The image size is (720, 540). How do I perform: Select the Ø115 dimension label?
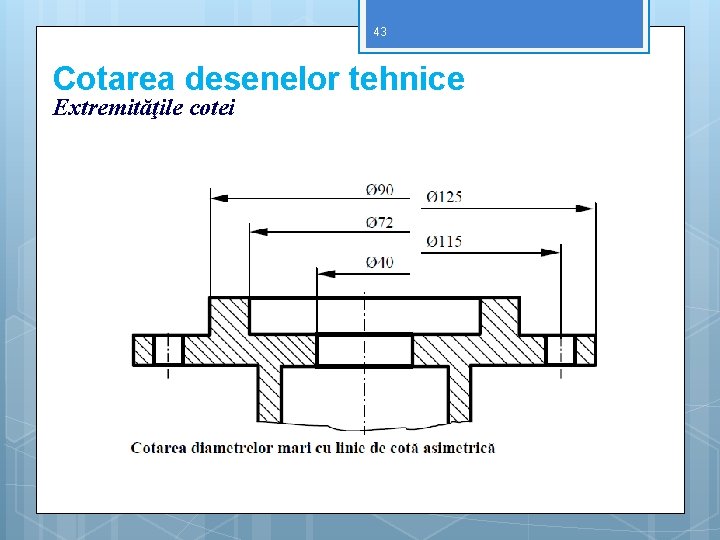[444, 242]
